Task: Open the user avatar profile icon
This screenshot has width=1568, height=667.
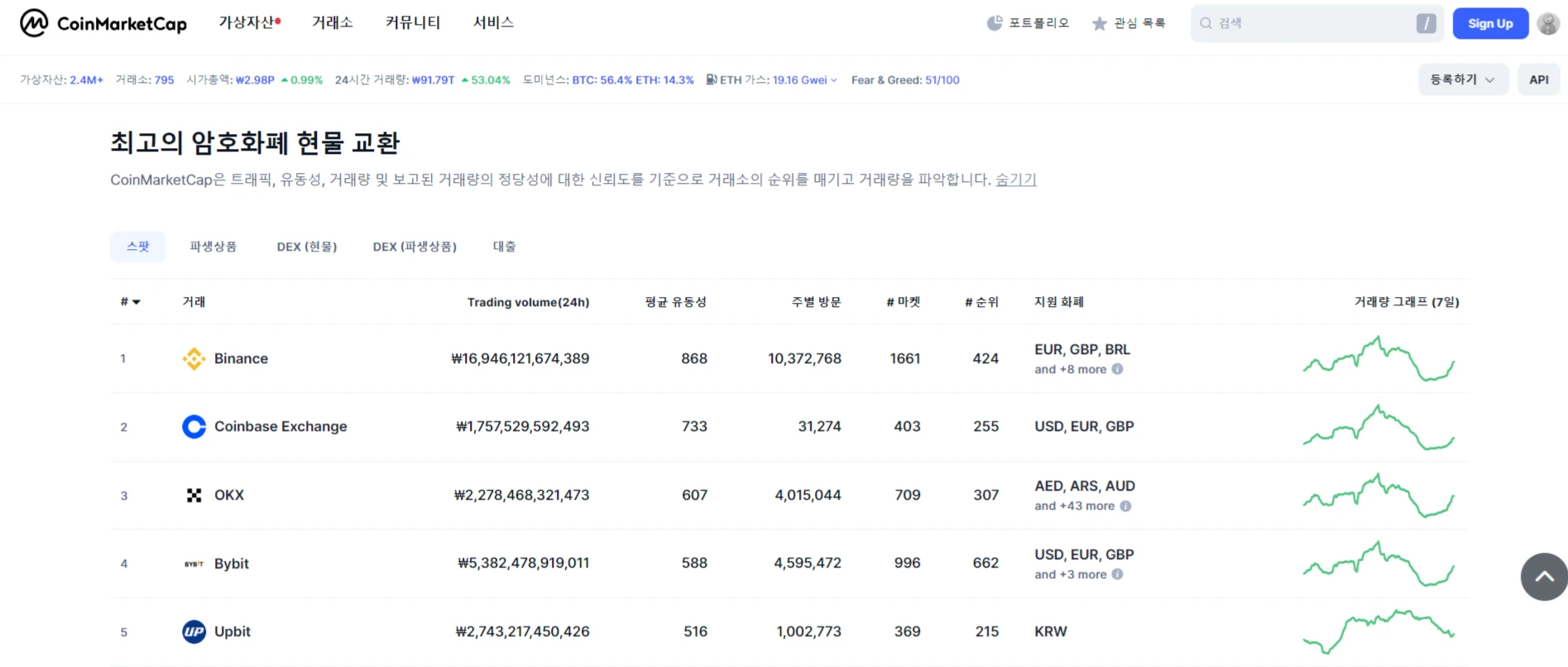Action: (1547, 23)
